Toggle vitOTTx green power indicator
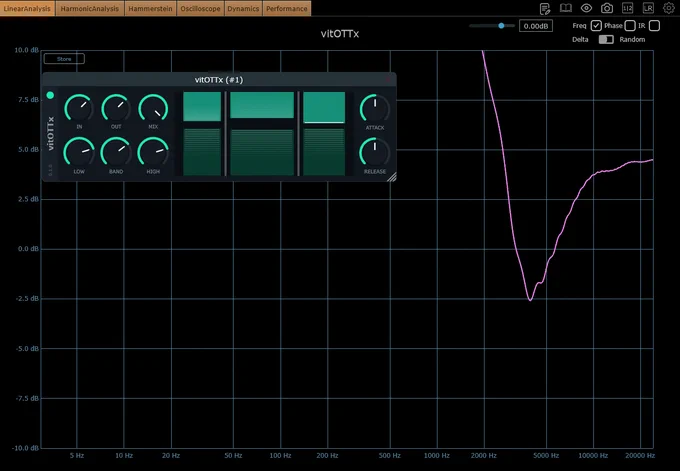The image size is (680, 471). coord(50,95)
